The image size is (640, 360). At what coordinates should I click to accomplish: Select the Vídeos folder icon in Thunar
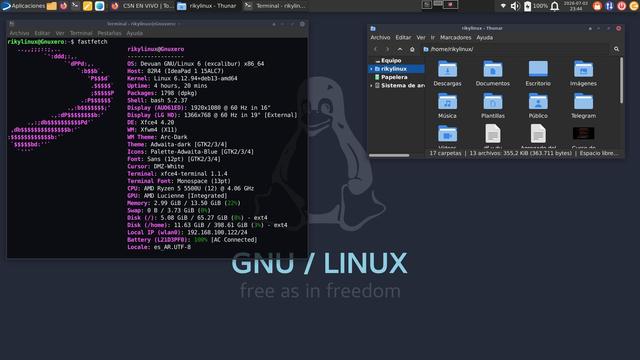447,134
